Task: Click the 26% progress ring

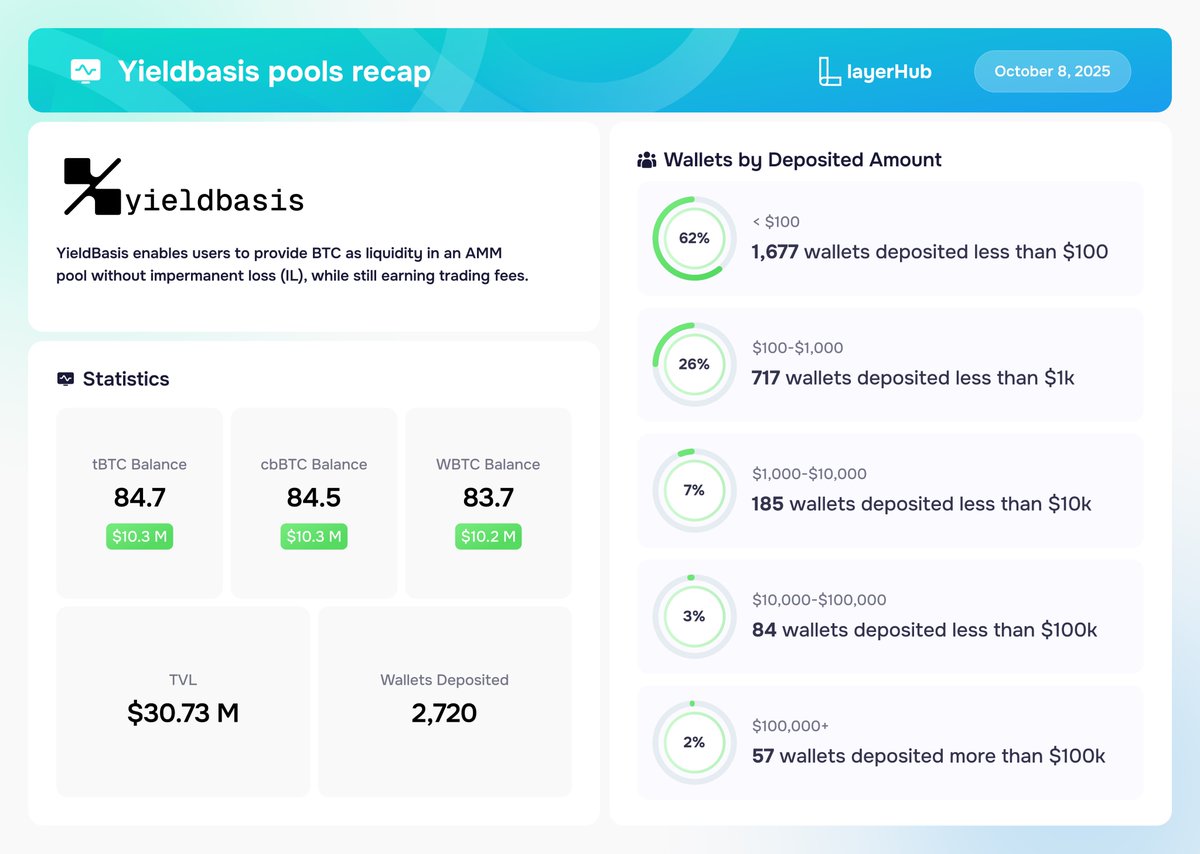Action: pyautogui.click(x=694, y=364)
